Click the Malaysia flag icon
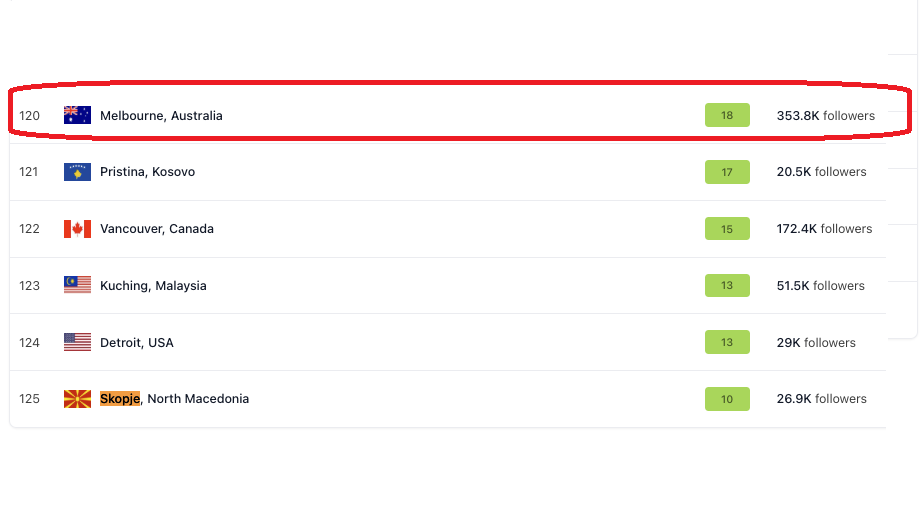The height and width of the screenshot is (523, 924). 77,285
